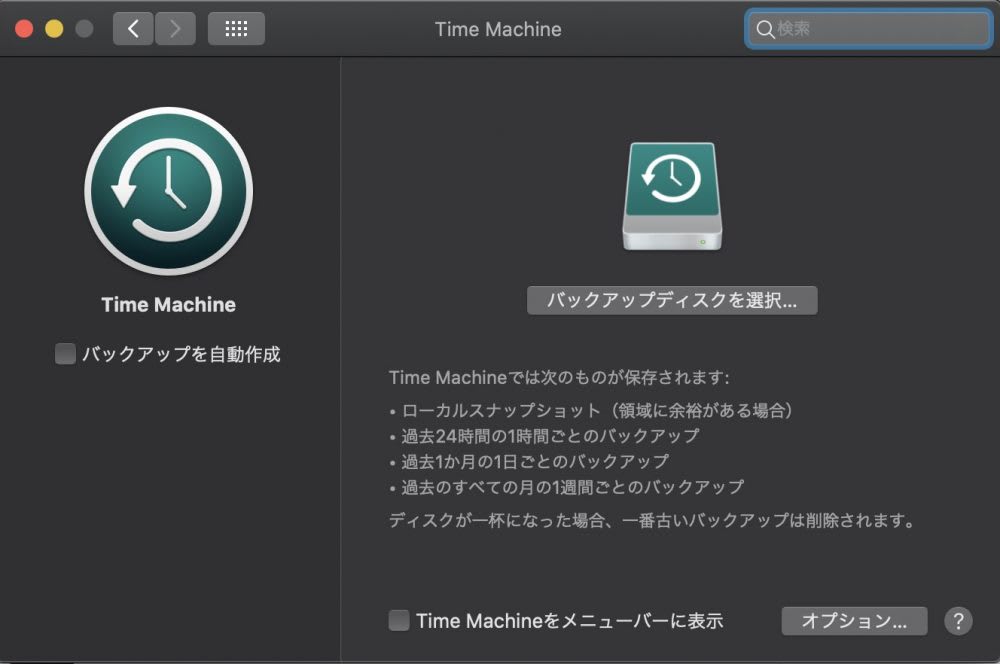Open the バックアップディスクを選択 dialog
1000x664 pixels.
(x=672, y=299)
